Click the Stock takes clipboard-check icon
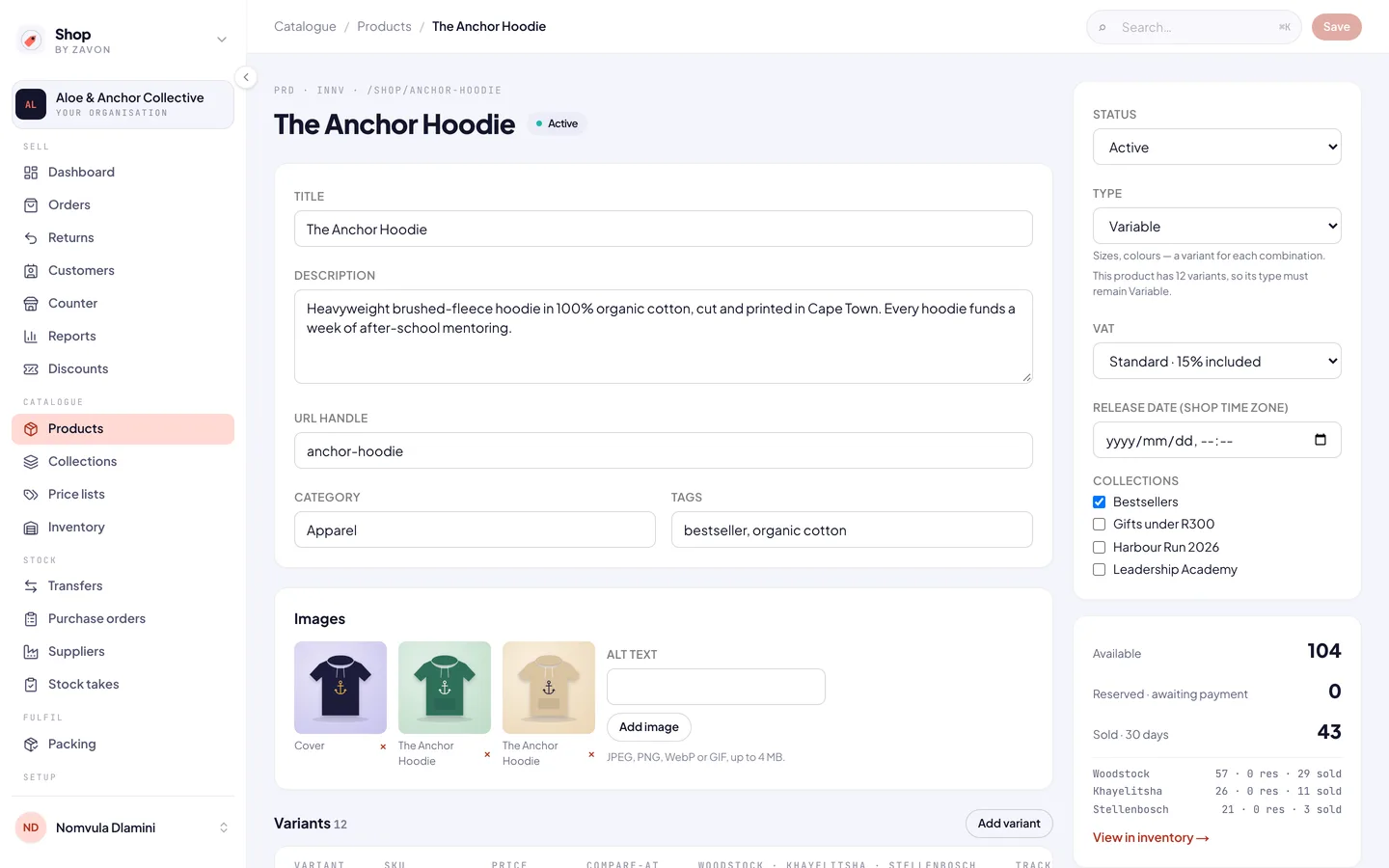1389x868 pixels. coord(31,685)
